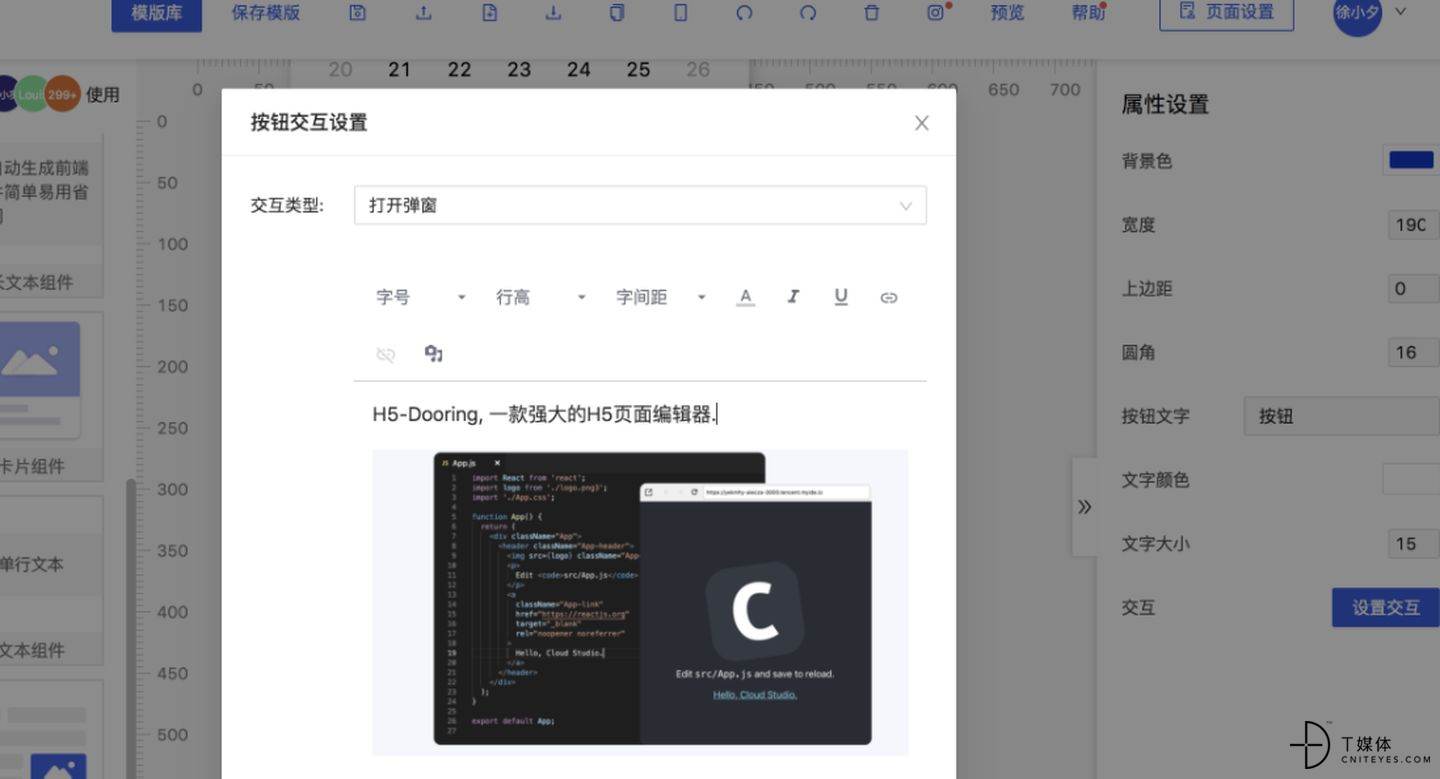The height and width of the screenshot is (779, 1440).
Task: Click the 属性设置 panel heading
Action: point(1165,104)
